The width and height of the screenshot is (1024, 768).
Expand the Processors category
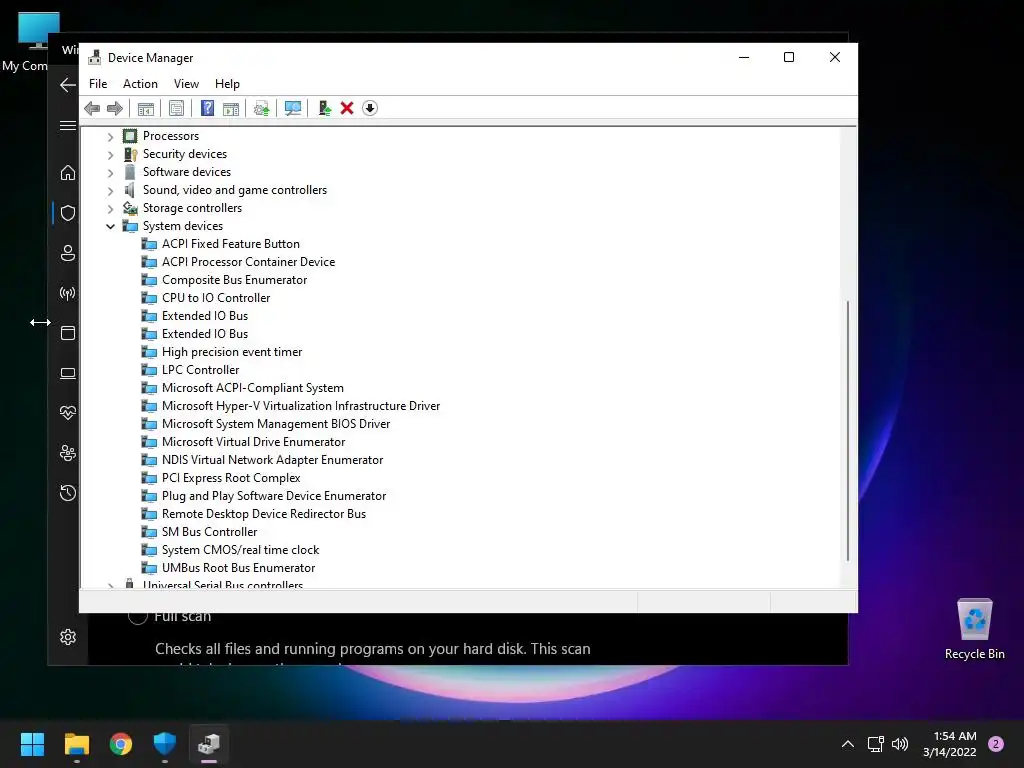pos(110,136)
